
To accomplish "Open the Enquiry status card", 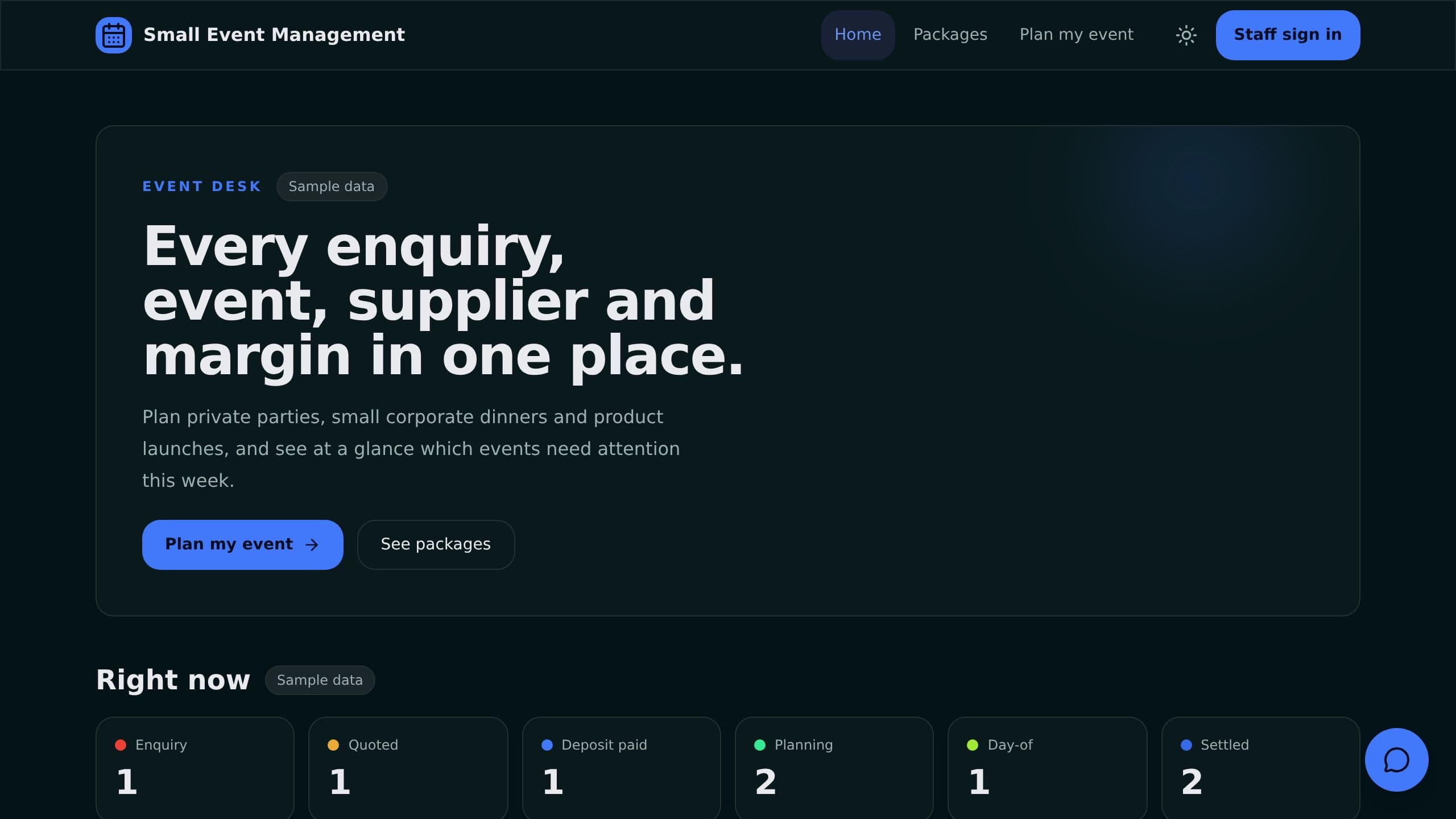I will click(195, 768).
